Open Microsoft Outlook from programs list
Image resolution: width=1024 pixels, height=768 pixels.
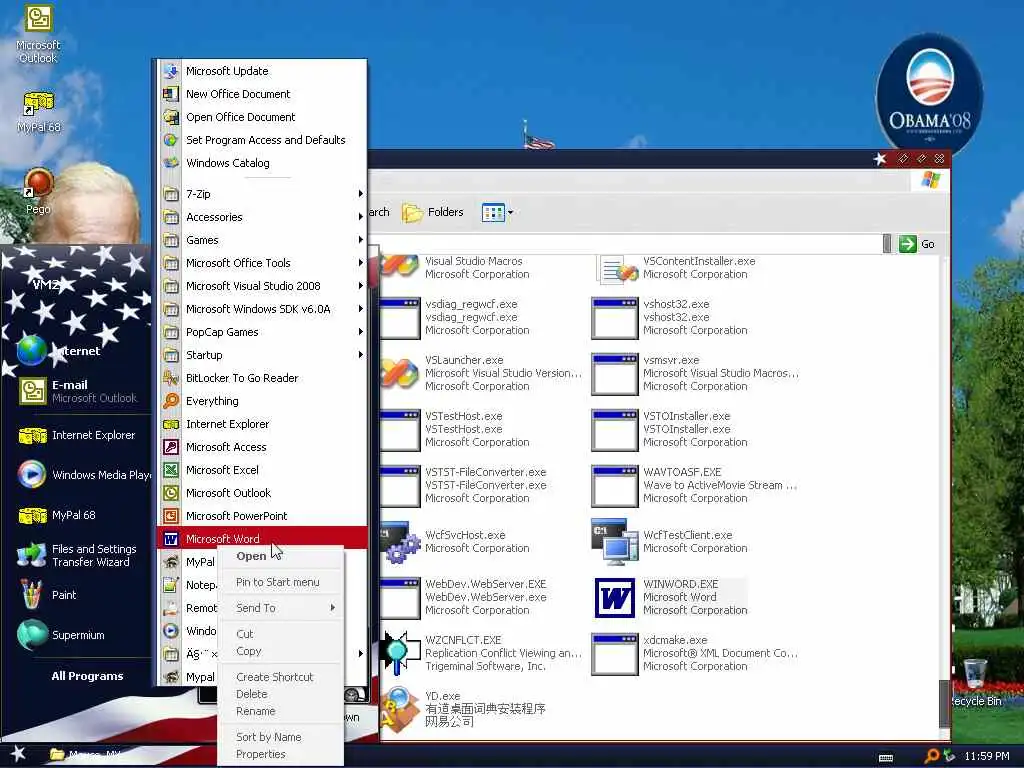(261, 492)
